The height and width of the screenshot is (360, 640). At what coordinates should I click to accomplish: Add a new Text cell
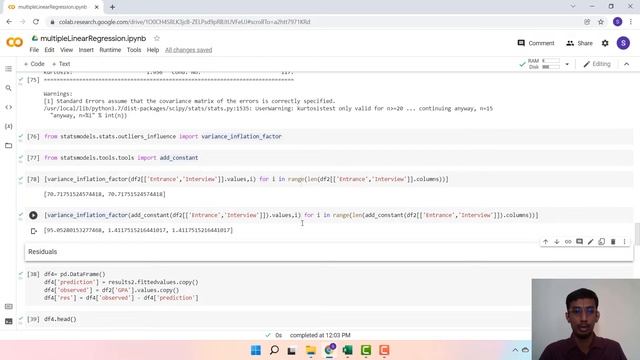click(x=61, y=64)
